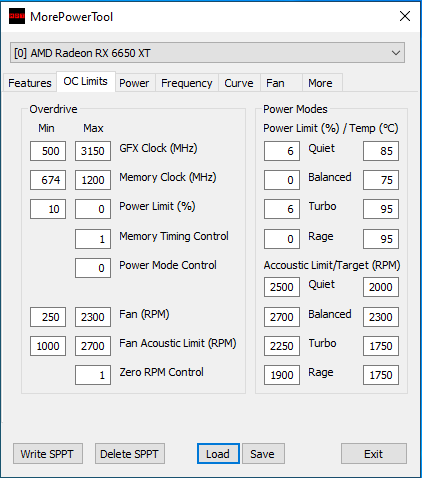Edit the Rage acoustic limit RPM field

[282, 375]
